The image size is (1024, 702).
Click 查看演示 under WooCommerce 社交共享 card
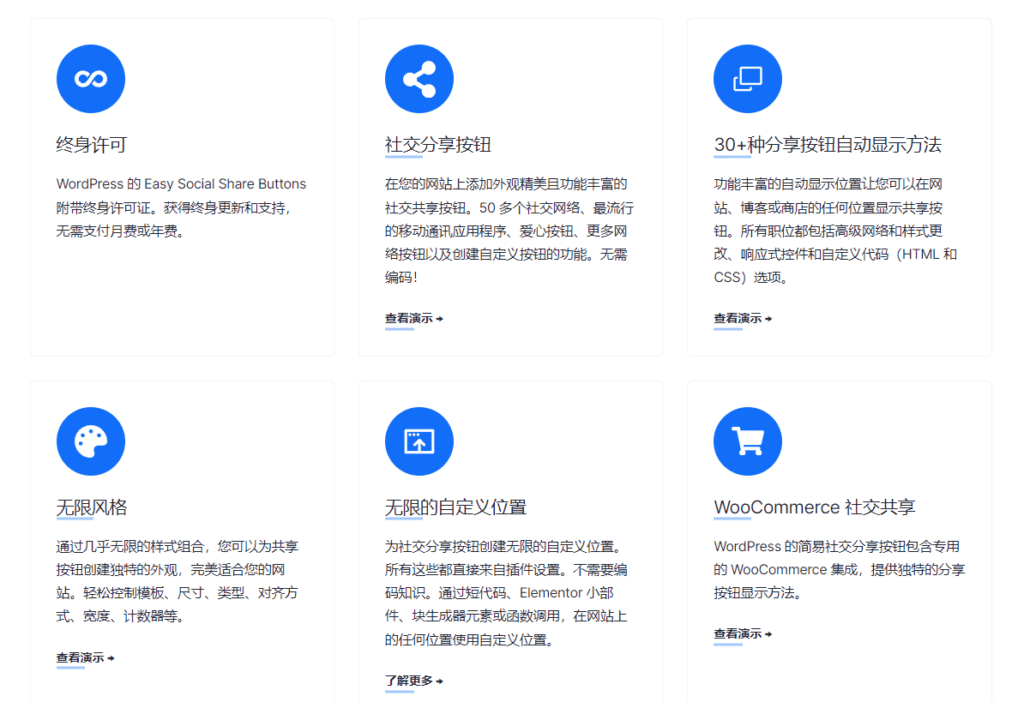[x=743, y=633]
